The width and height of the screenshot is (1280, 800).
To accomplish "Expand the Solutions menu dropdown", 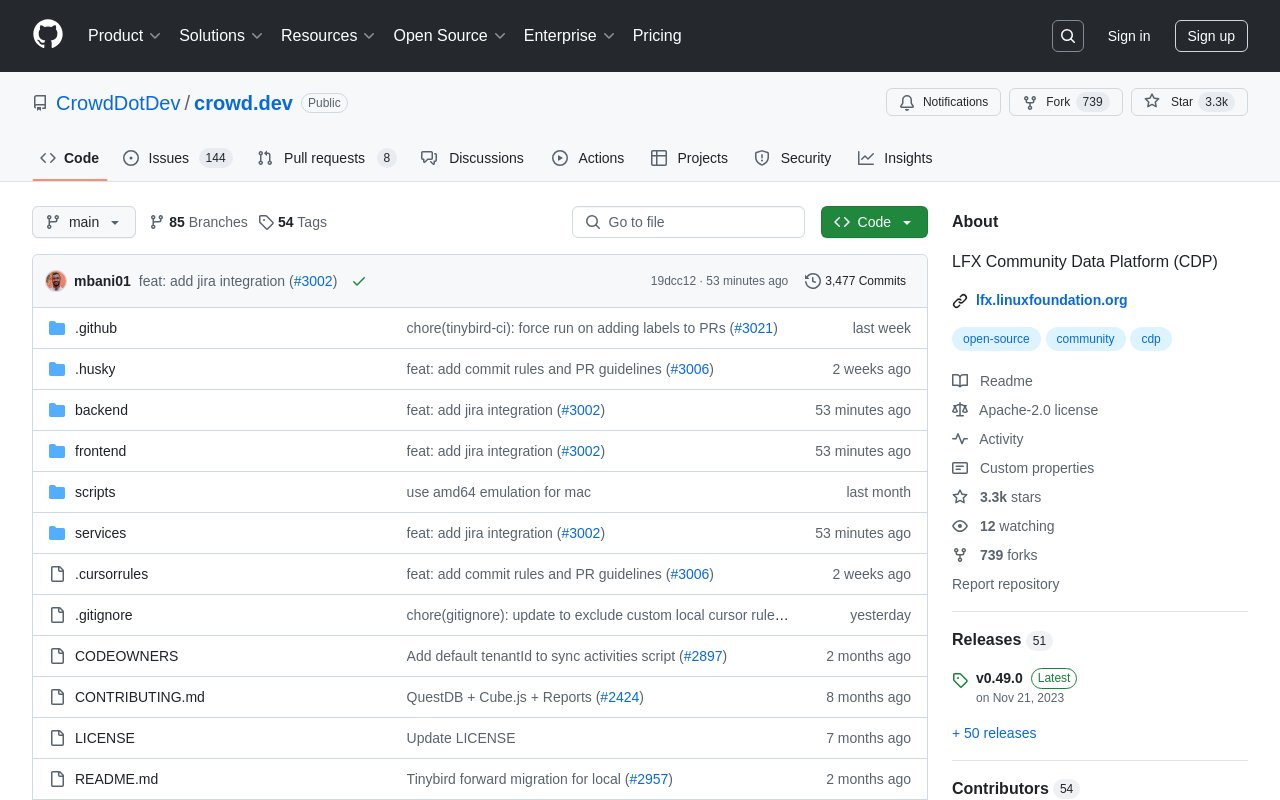I will 221,36.
